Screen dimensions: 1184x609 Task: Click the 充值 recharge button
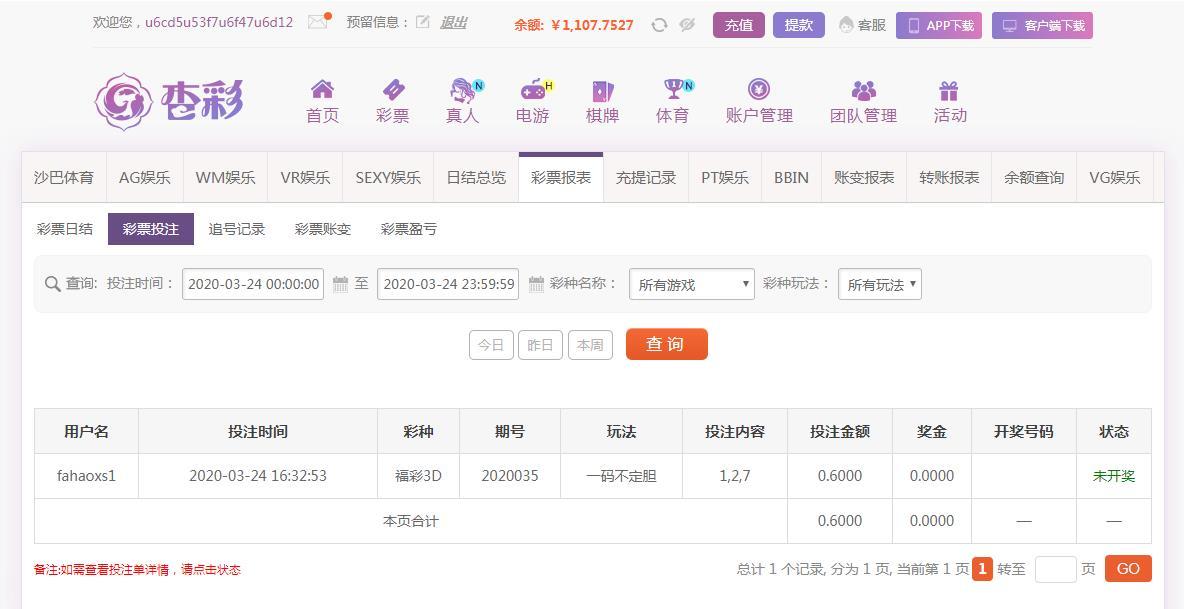(x=738, y=25)
